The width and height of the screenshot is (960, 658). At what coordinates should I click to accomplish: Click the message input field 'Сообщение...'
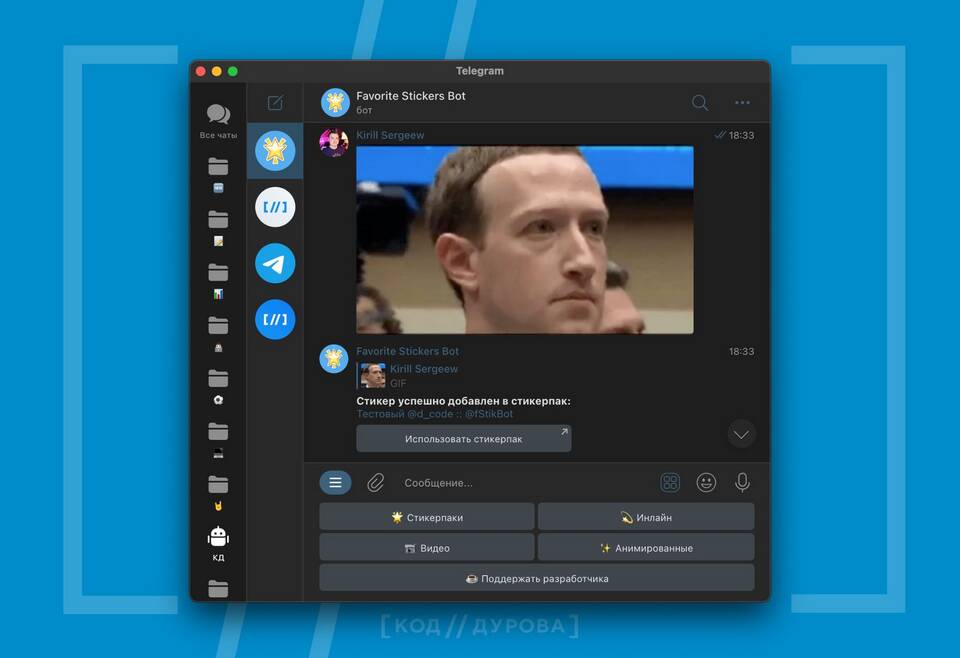[x=520, y=483]
